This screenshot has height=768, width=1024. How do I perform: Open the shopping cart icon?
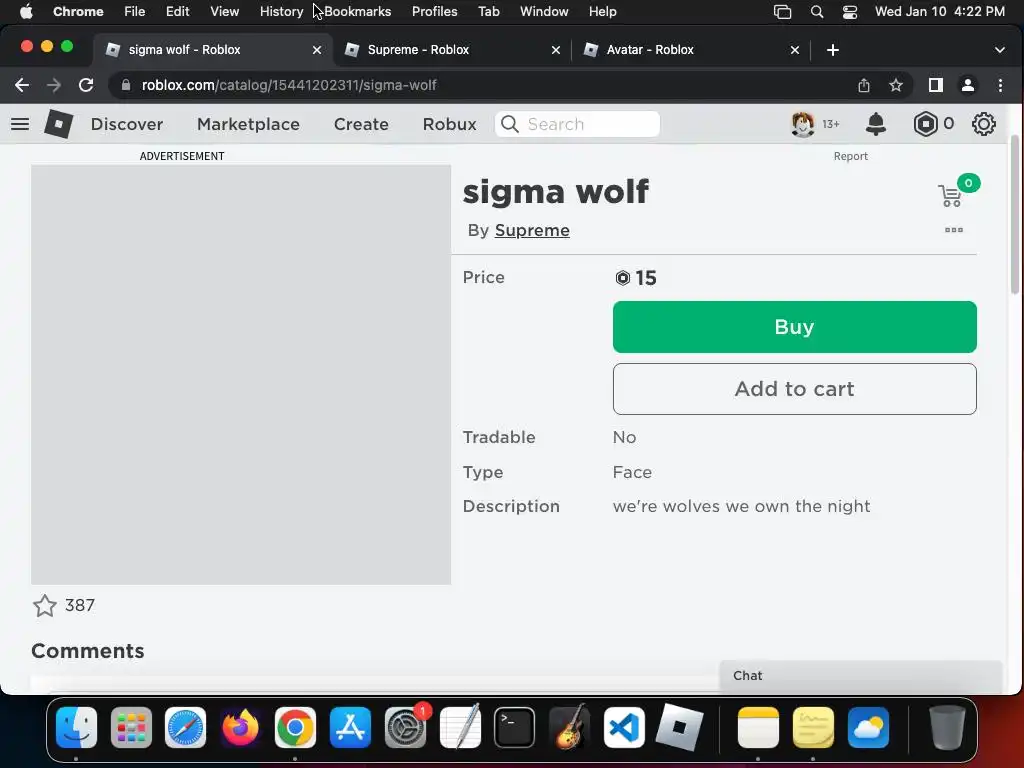click(950, 195)
